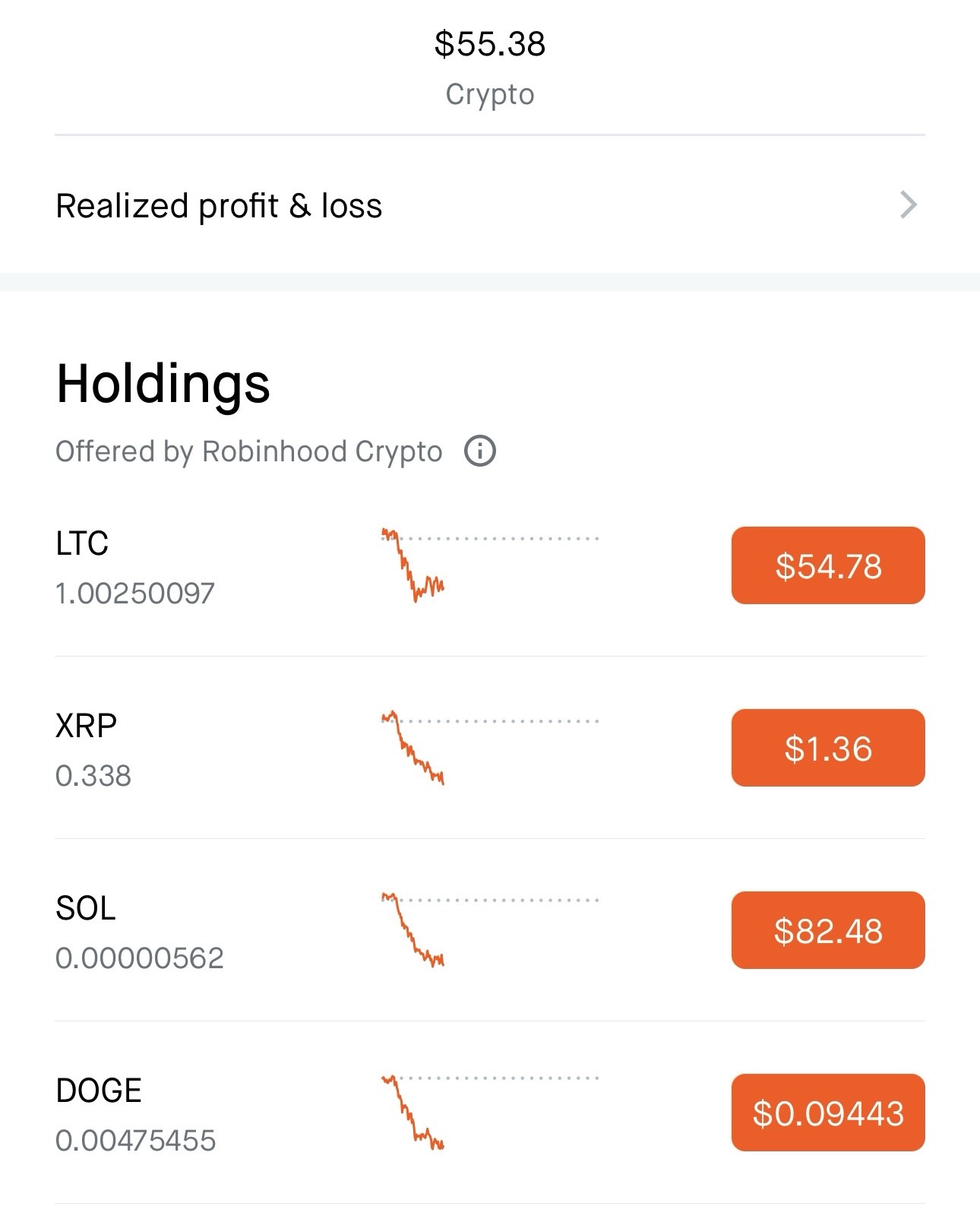Viewport: 980px width, 1219px height.
Task: Select the SOL holding name
Action: pos(86,908)
